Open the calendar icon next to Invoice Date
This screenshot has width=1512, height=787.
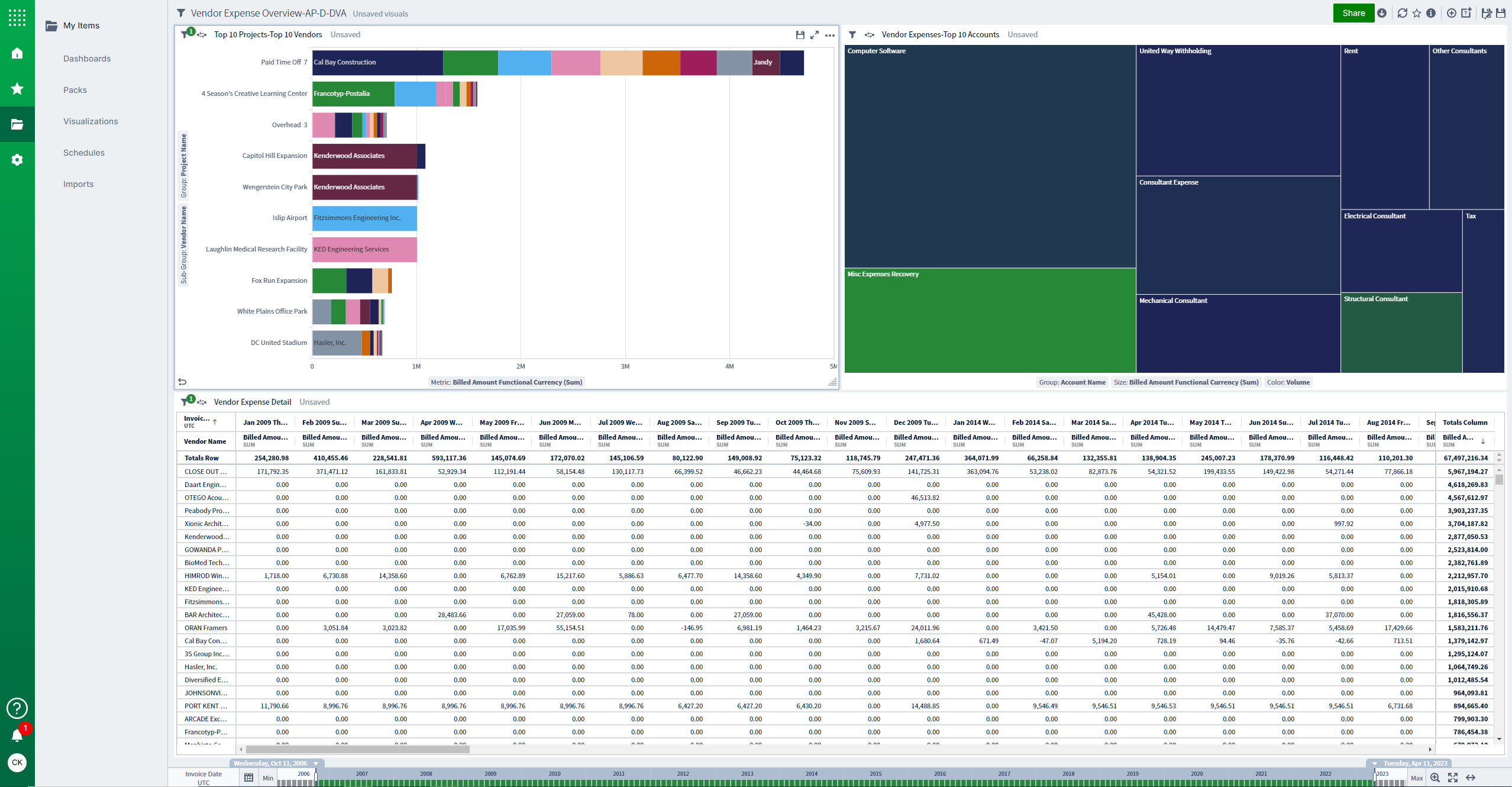[x=248, y=777]
